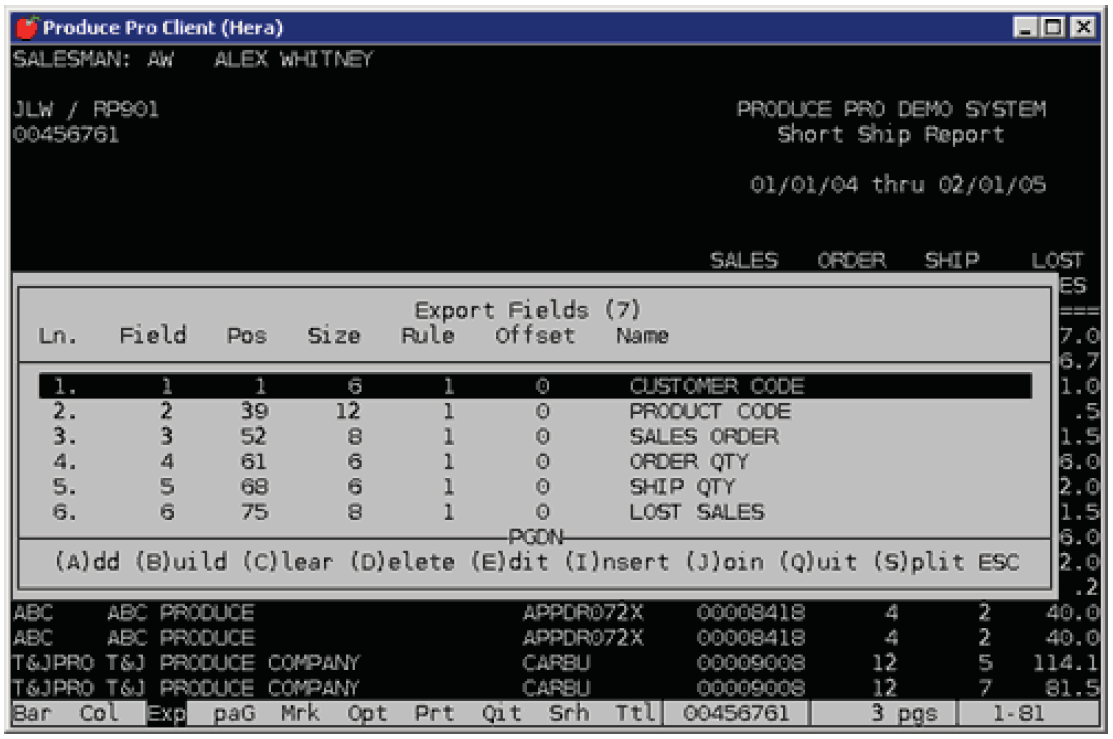
Task: Select the Bar option in bottom menu
Action: coord(33,713)
